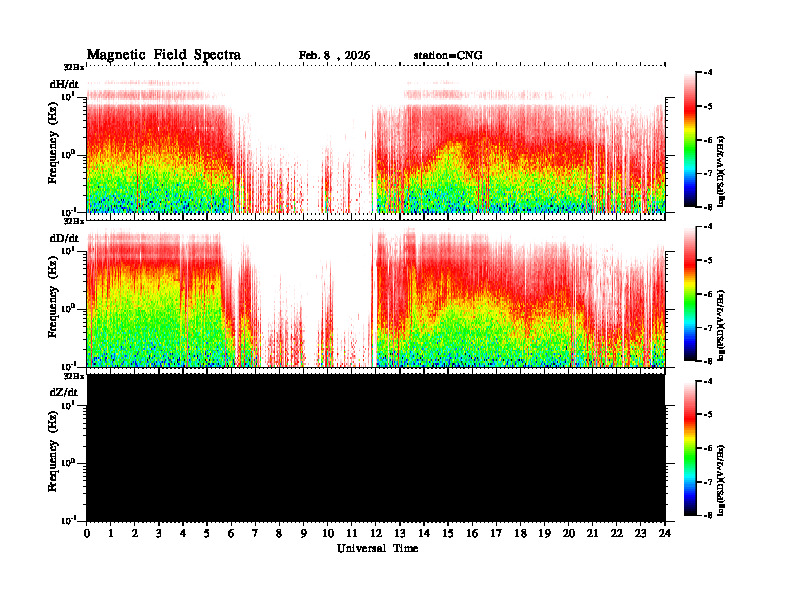The width and height of the screenshot is (792, 612).
Task: Click hour 3 on the time axis
Action: 159,534
